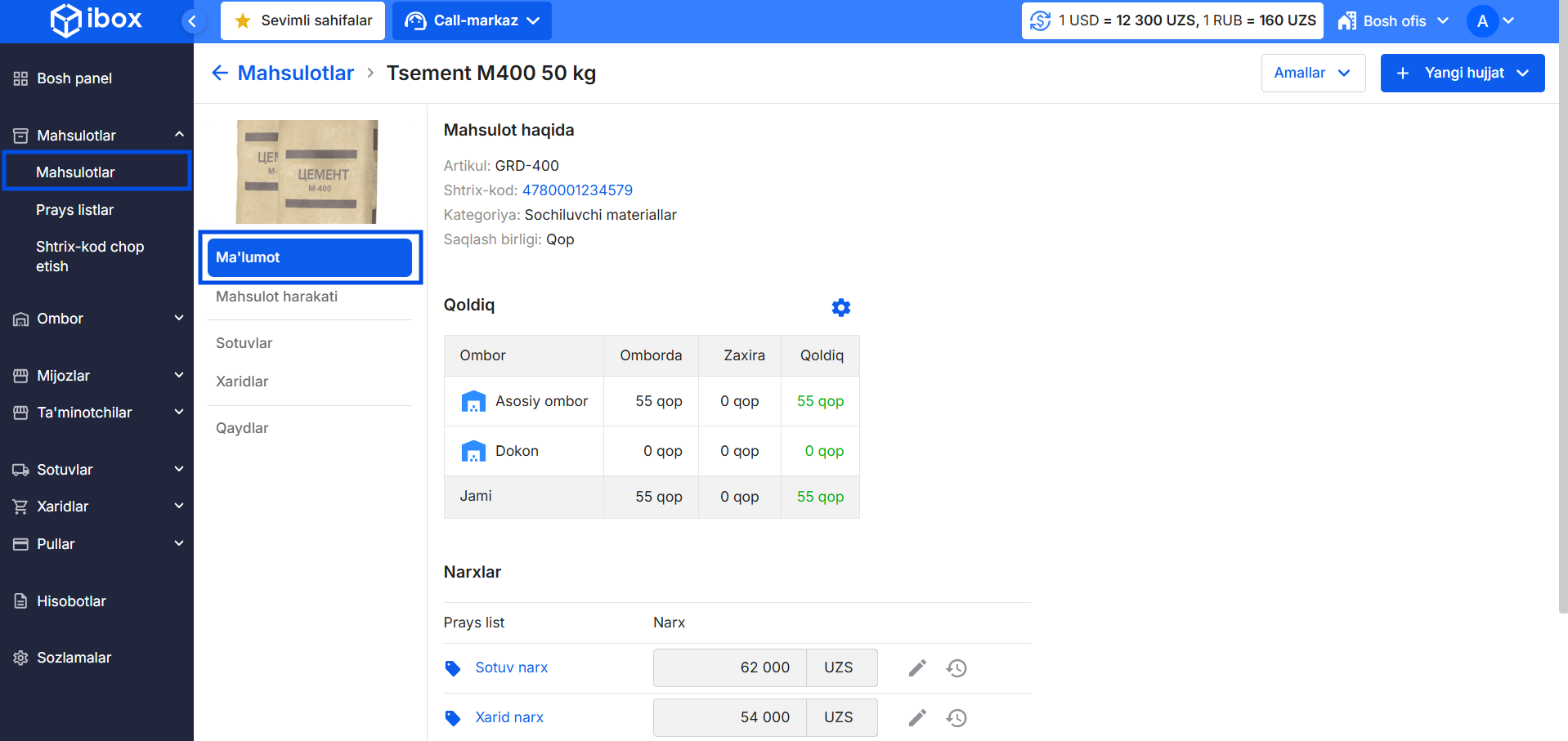This screenshot has width=1568, height=741.
Task: Expand the Bosh ofis selector
Action: coord(1393,21)
